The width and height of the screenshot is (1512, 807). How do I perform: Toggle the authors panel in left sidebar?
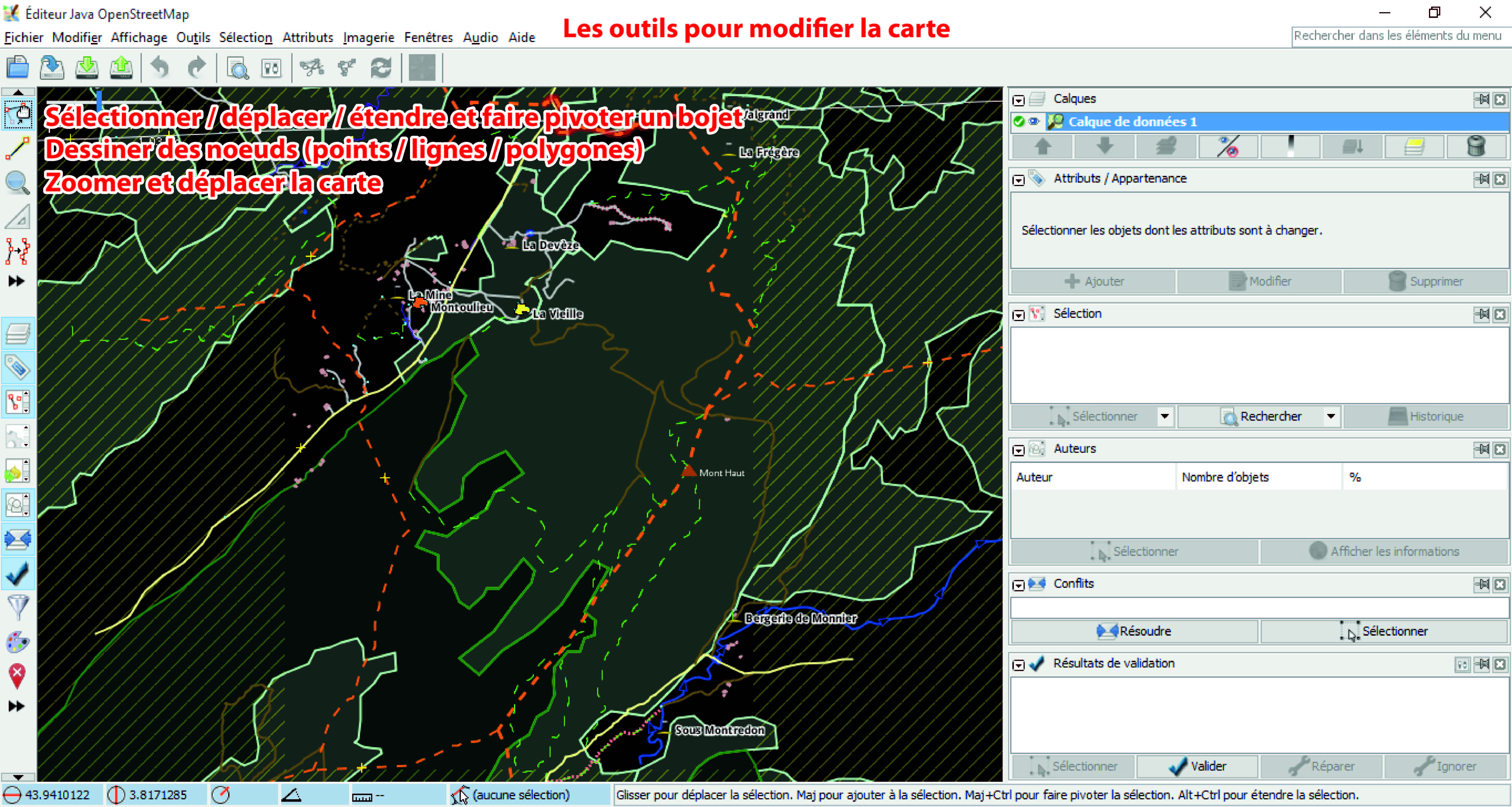18,505
